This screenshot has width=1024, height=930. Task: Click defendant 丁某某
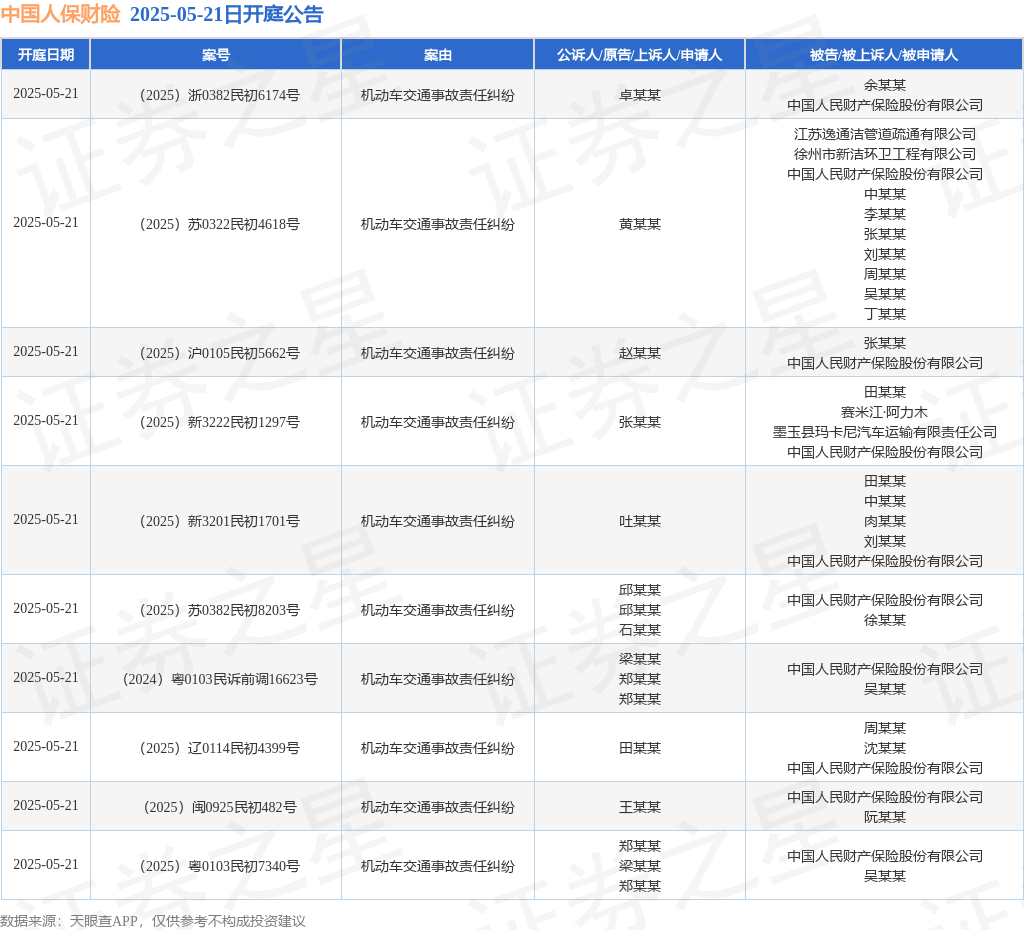click(885, 314)
